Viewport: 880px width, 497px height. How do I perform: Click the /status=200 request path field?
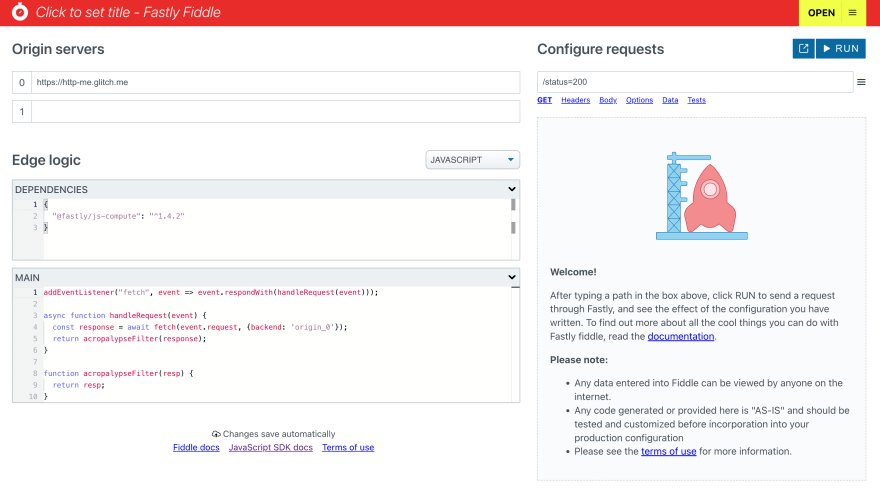tap(695, 82)
